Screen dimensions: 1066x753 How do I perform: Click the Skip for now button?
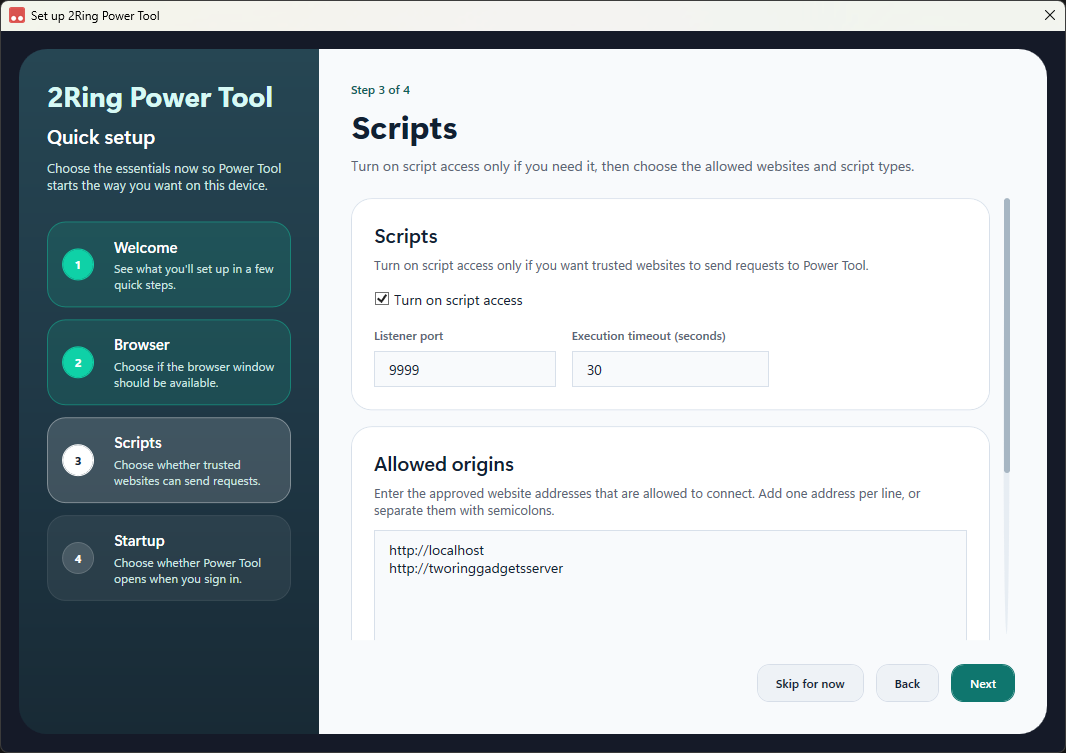tap(810, 683)
